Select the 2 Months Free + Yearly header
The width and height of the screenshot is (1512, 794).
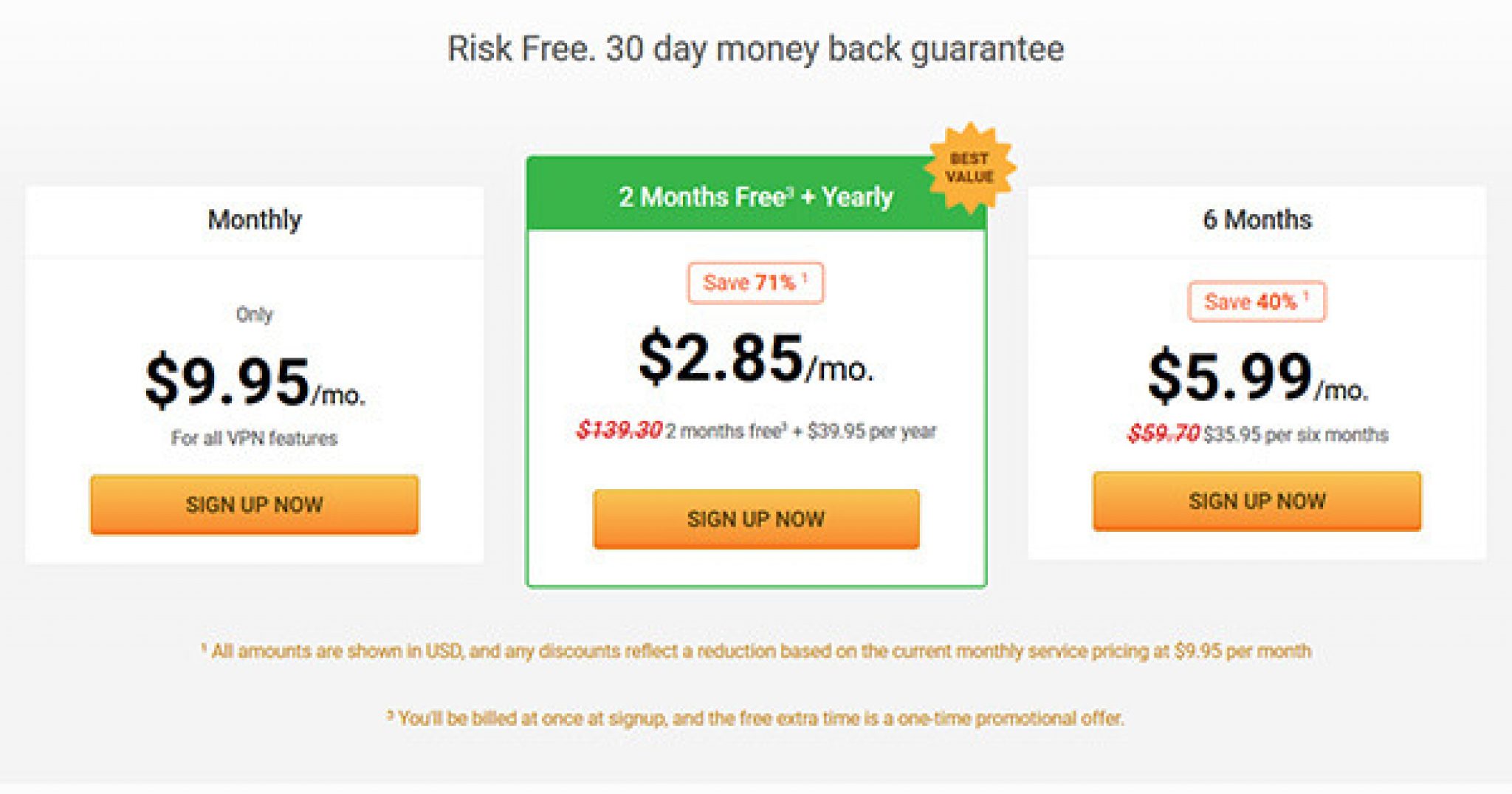(x=756, y=196)
